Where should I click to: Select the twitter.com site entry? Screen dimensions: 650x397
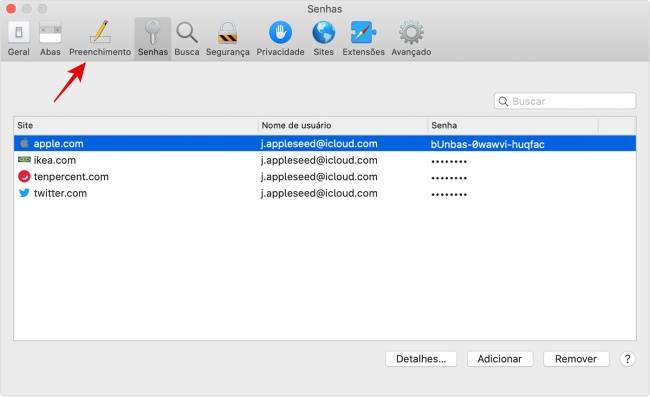click(x=60, y=193)
